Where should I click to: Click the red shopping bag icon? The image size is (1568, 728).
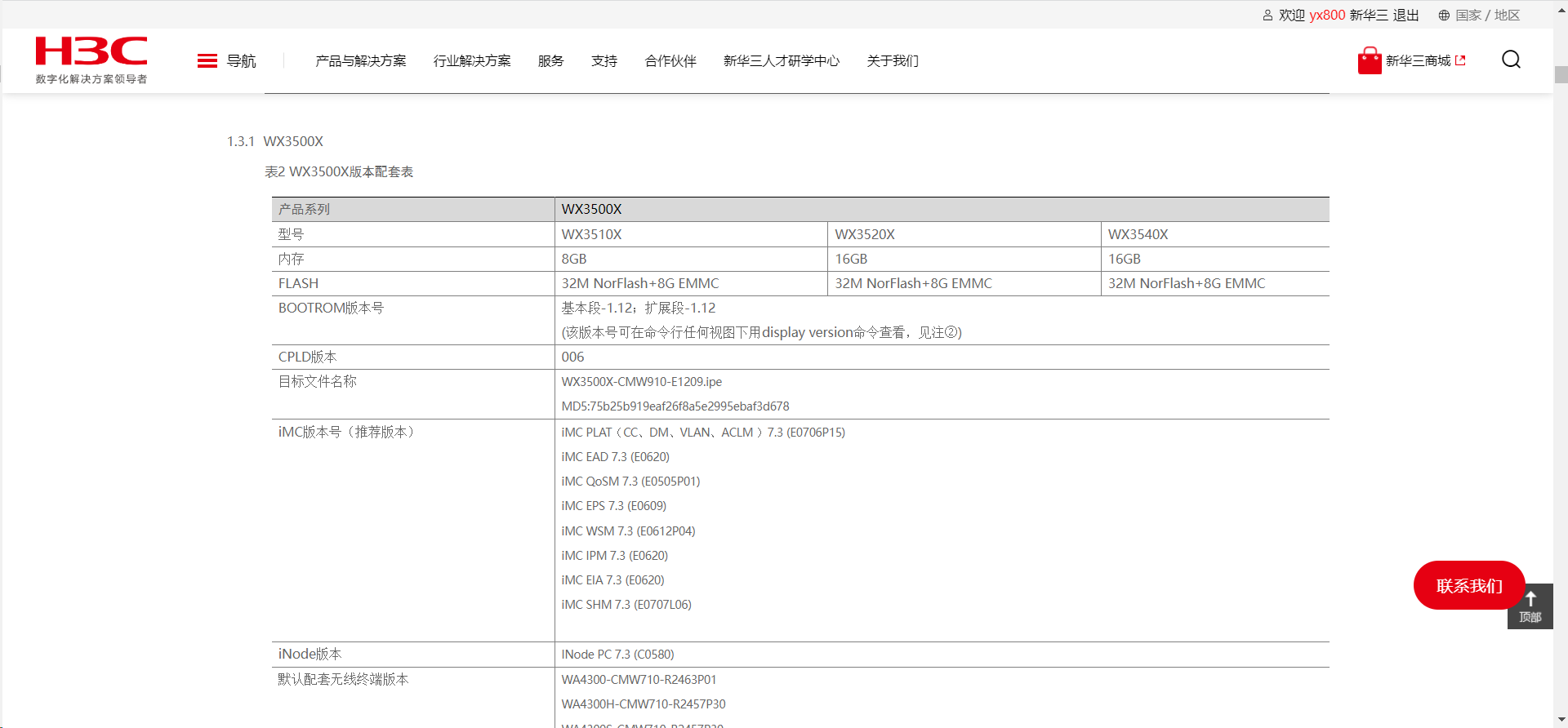[1370, 60]
